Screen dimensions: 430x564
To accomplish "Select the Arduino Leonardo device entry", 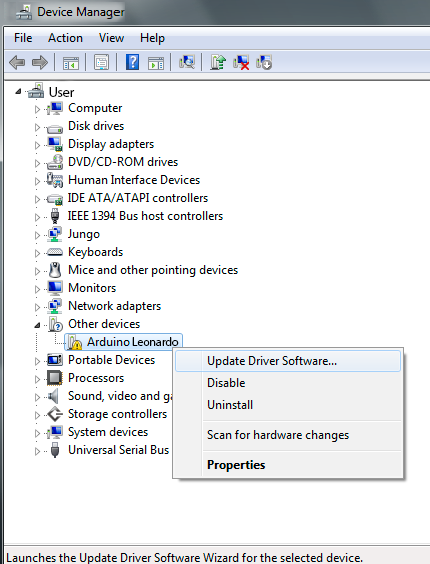I will click(123, 342).
